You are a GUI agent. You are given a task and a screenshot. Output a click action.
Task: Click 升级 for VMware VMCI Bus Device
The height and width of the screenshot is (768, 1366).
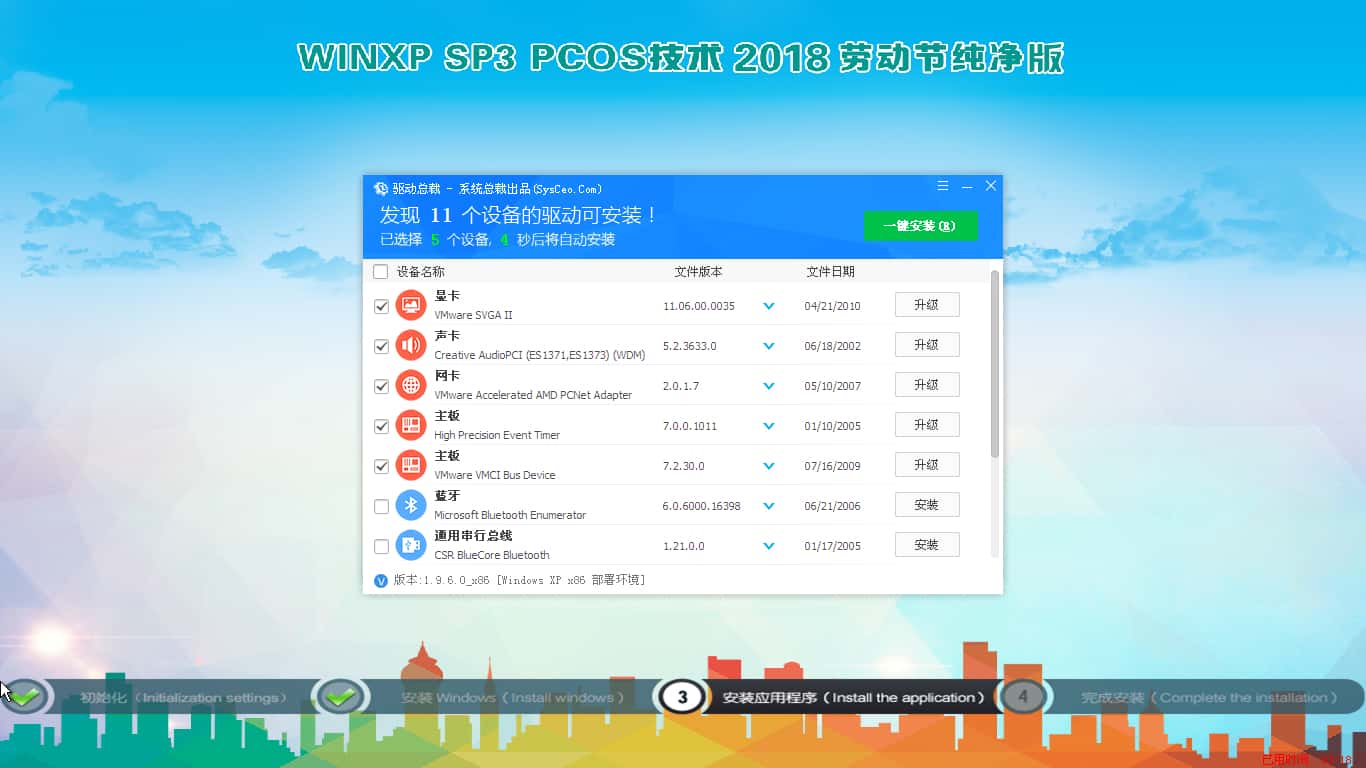pos(927,465)
